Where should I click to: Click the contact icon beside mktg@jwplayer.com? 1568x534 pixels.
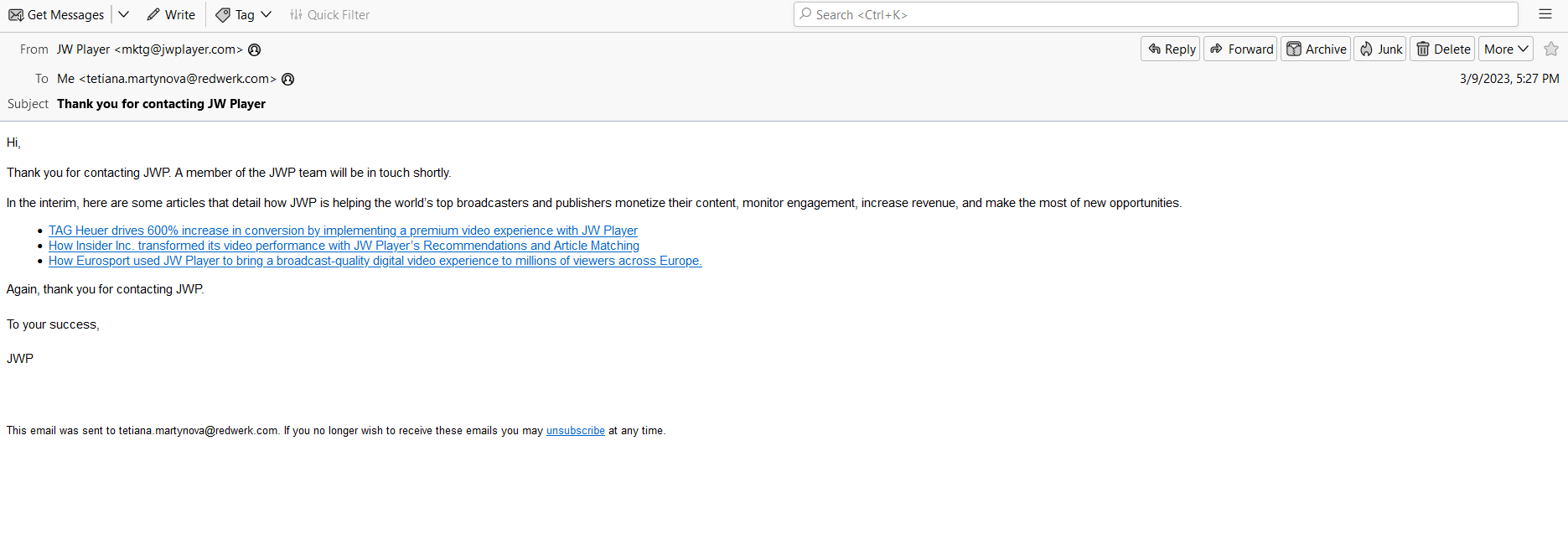pyautogui.click(x=255, y=49)
